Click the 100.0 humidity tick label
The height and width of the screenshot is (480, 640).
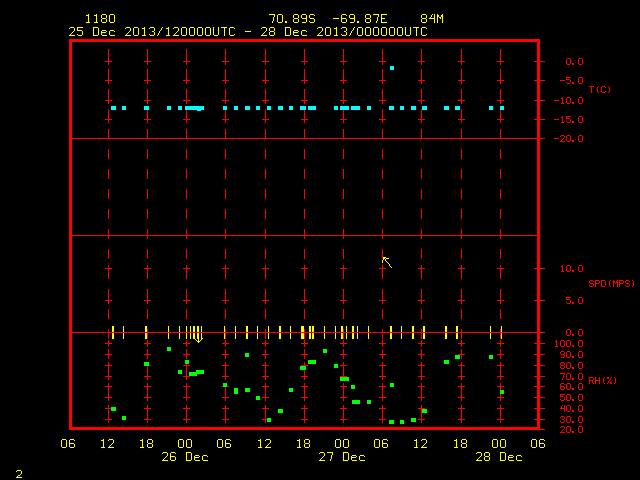pyautogui.click(x=569, y=344)
